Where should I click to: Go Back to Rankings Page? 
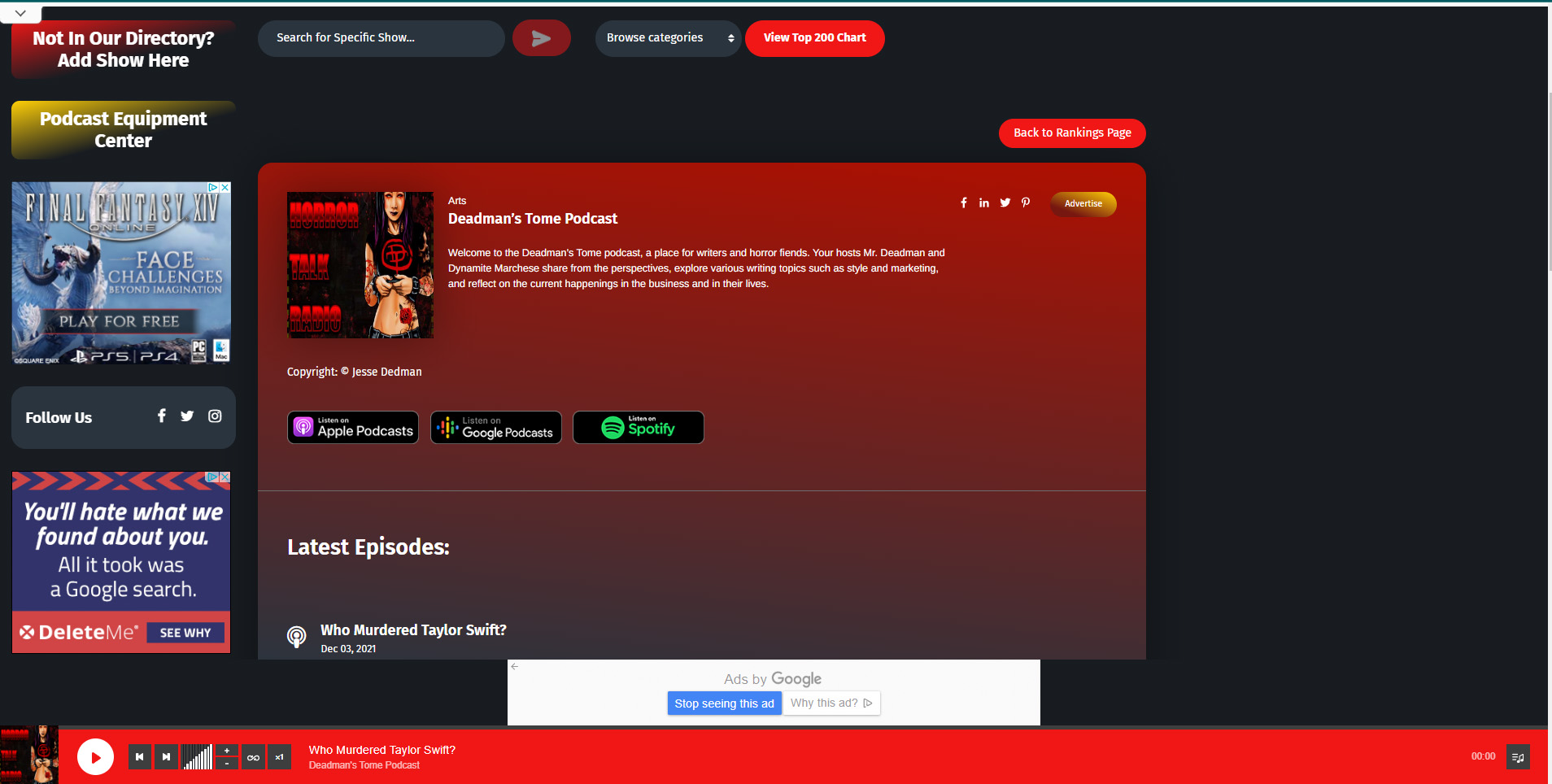(x=1071, y=133)
